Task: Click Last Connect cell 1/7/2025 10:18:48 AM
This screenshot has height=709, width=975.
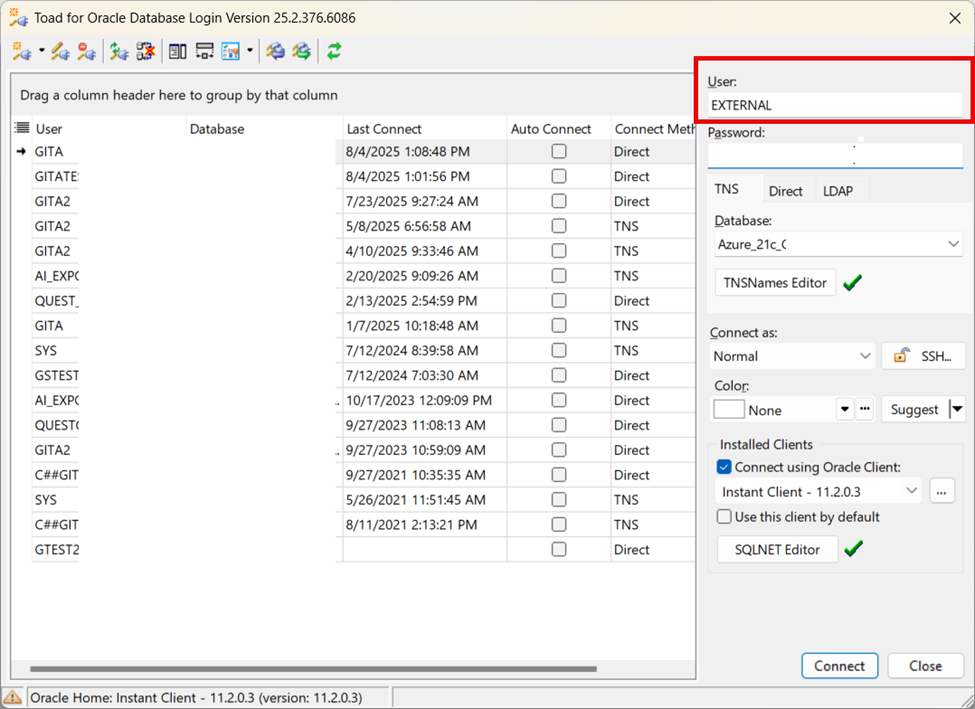Action: tap(424, 325)
